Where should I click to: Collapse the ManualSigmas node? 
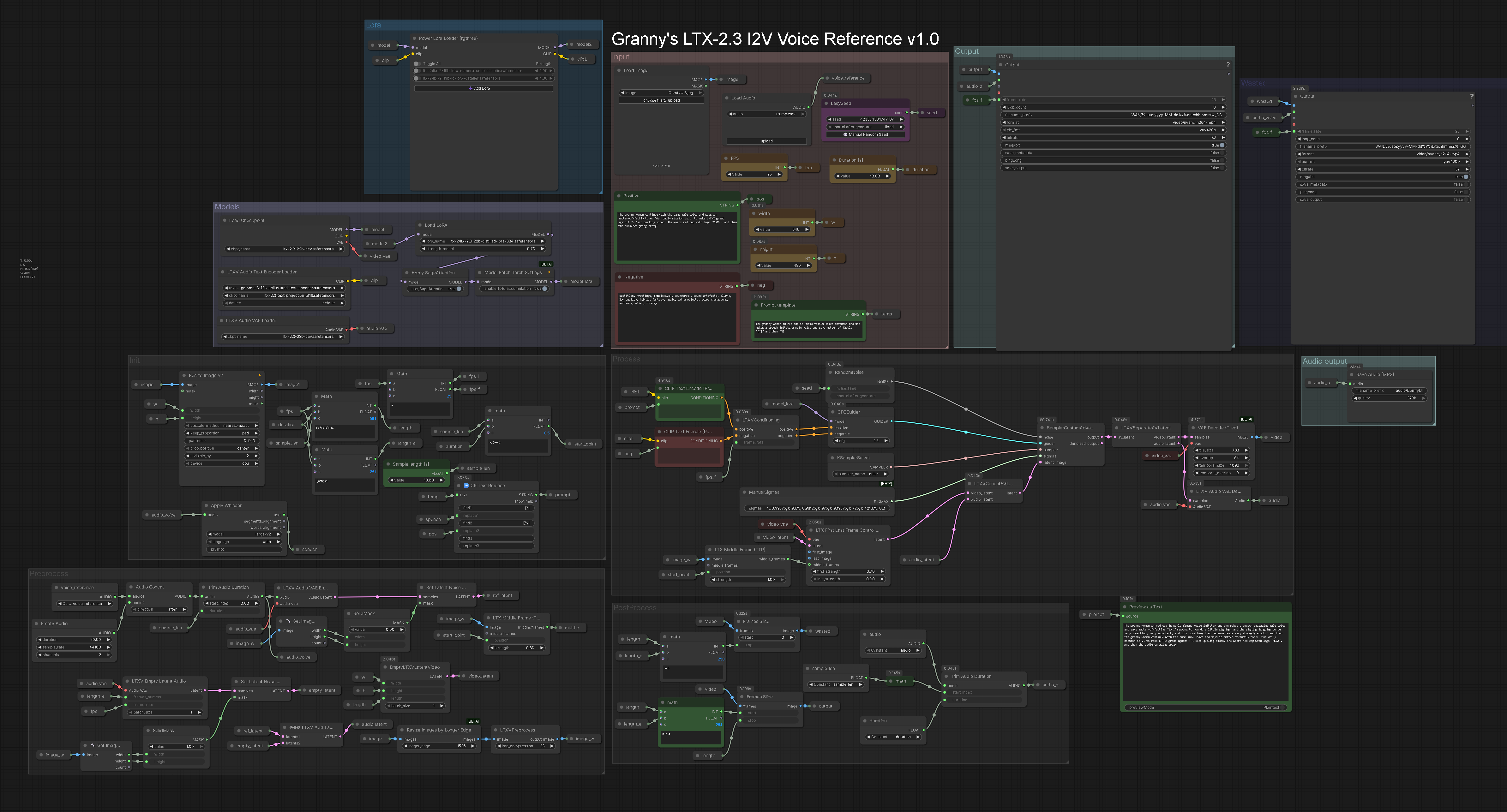(744, 492)
